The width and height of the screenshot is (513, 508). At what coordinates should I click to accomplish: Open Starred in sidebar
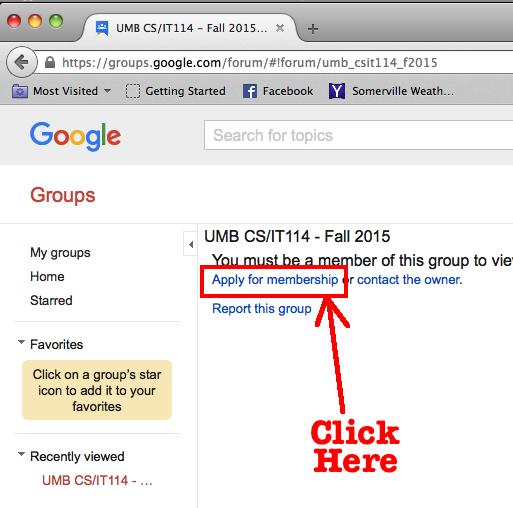(x=51, y=300)
